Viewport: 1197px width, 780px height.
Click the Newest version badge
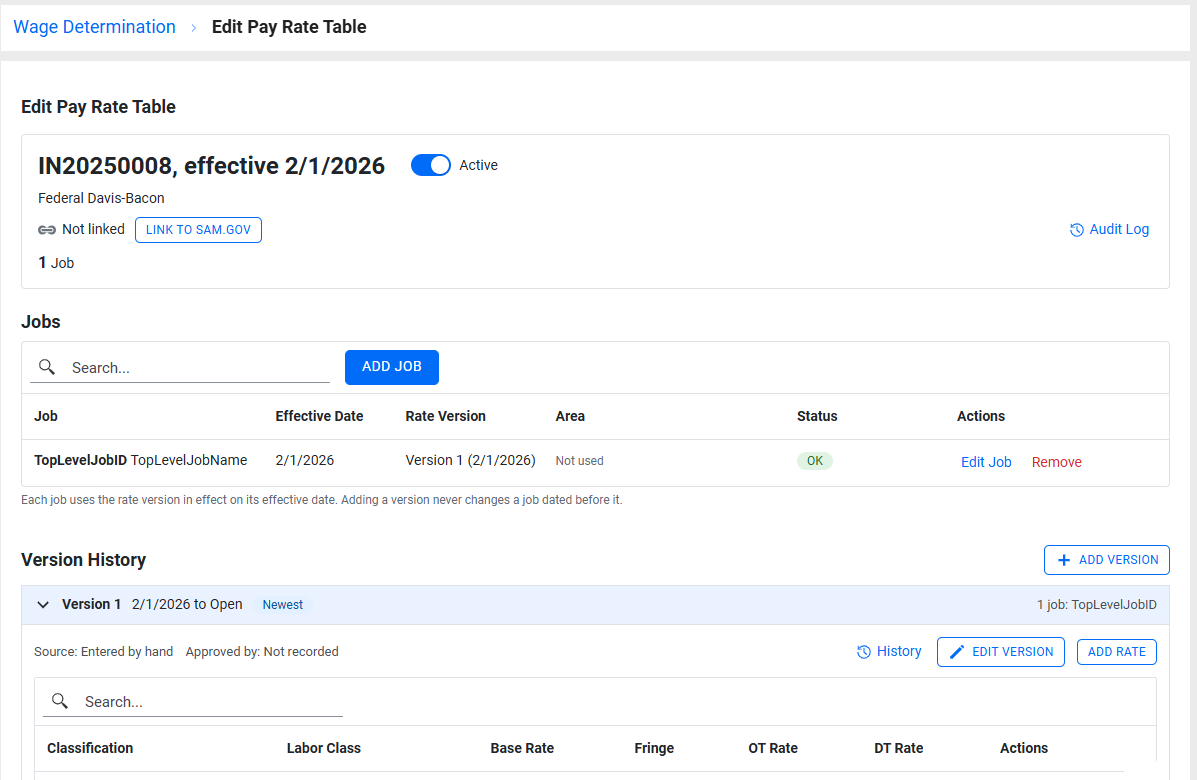click(x=282, y=604)
